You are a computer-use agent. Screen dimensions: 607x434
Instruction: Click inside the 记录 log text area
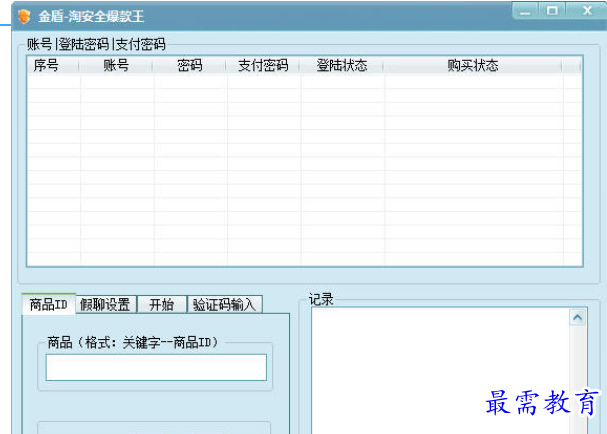[x=441, y=371]
